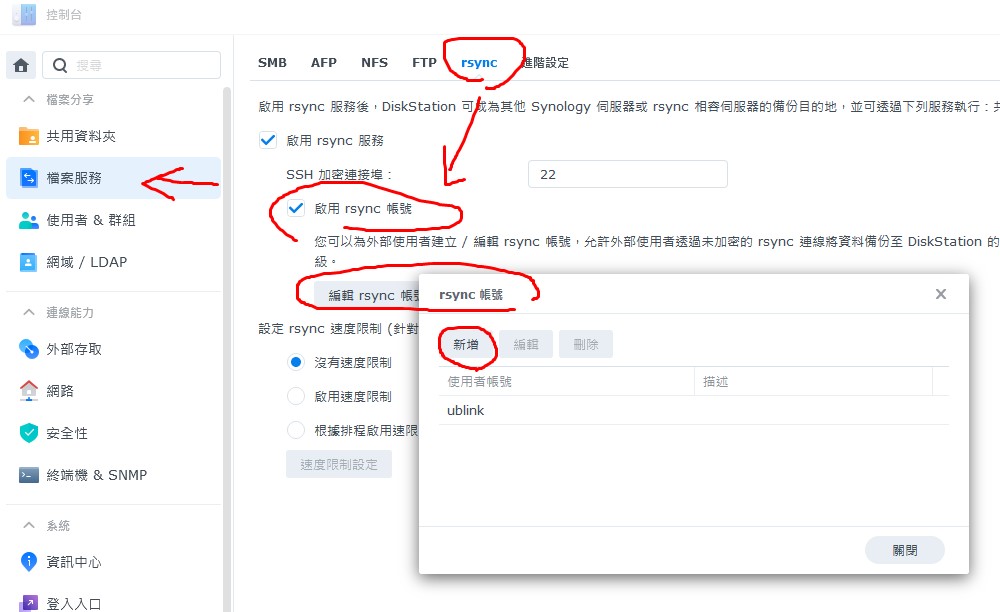Toggle 啟用 rsync 服務 checkbox

pos(268,141)
